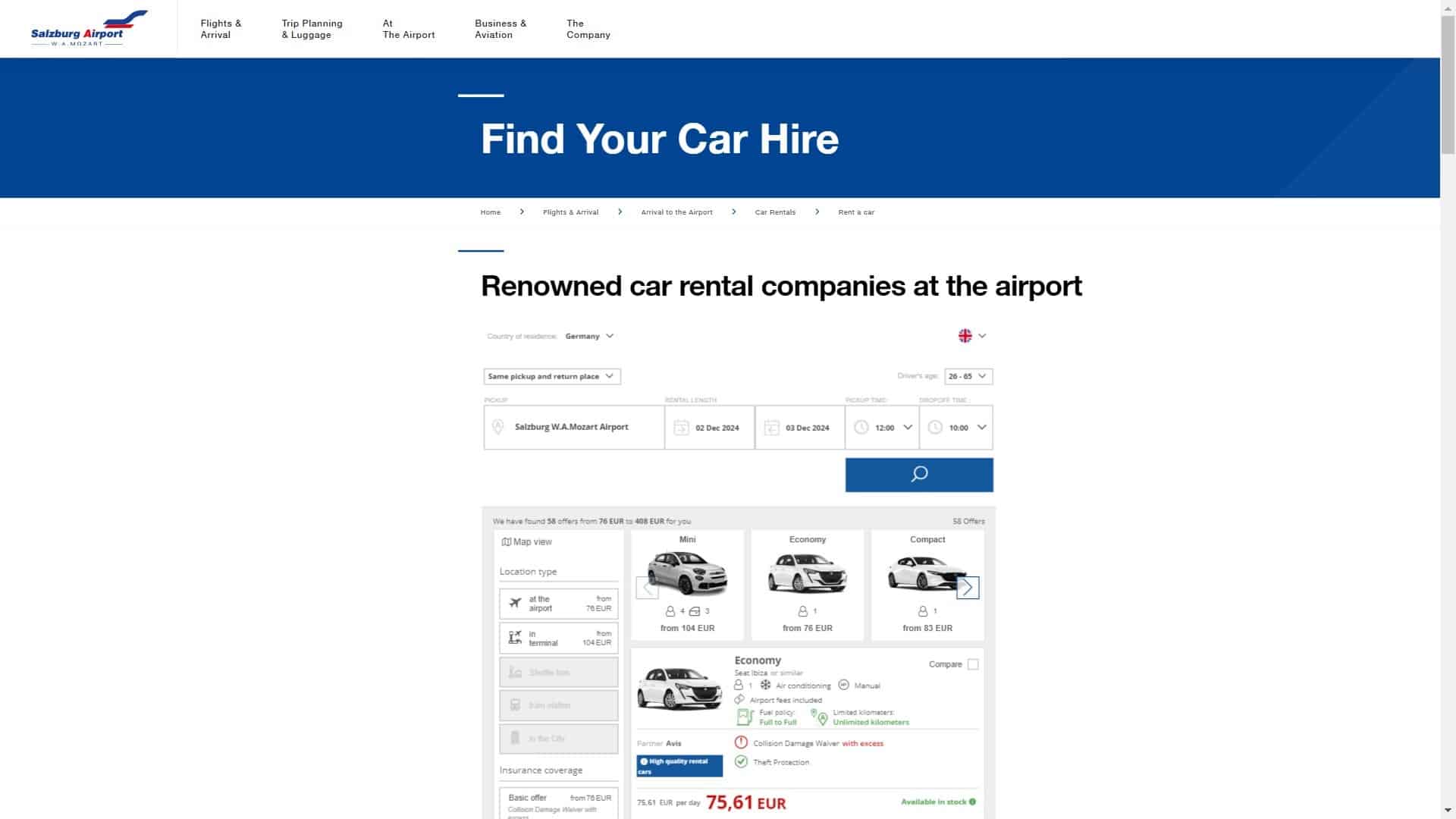
Task: Show next car category carousel arrow
Action: click(968, 588)
